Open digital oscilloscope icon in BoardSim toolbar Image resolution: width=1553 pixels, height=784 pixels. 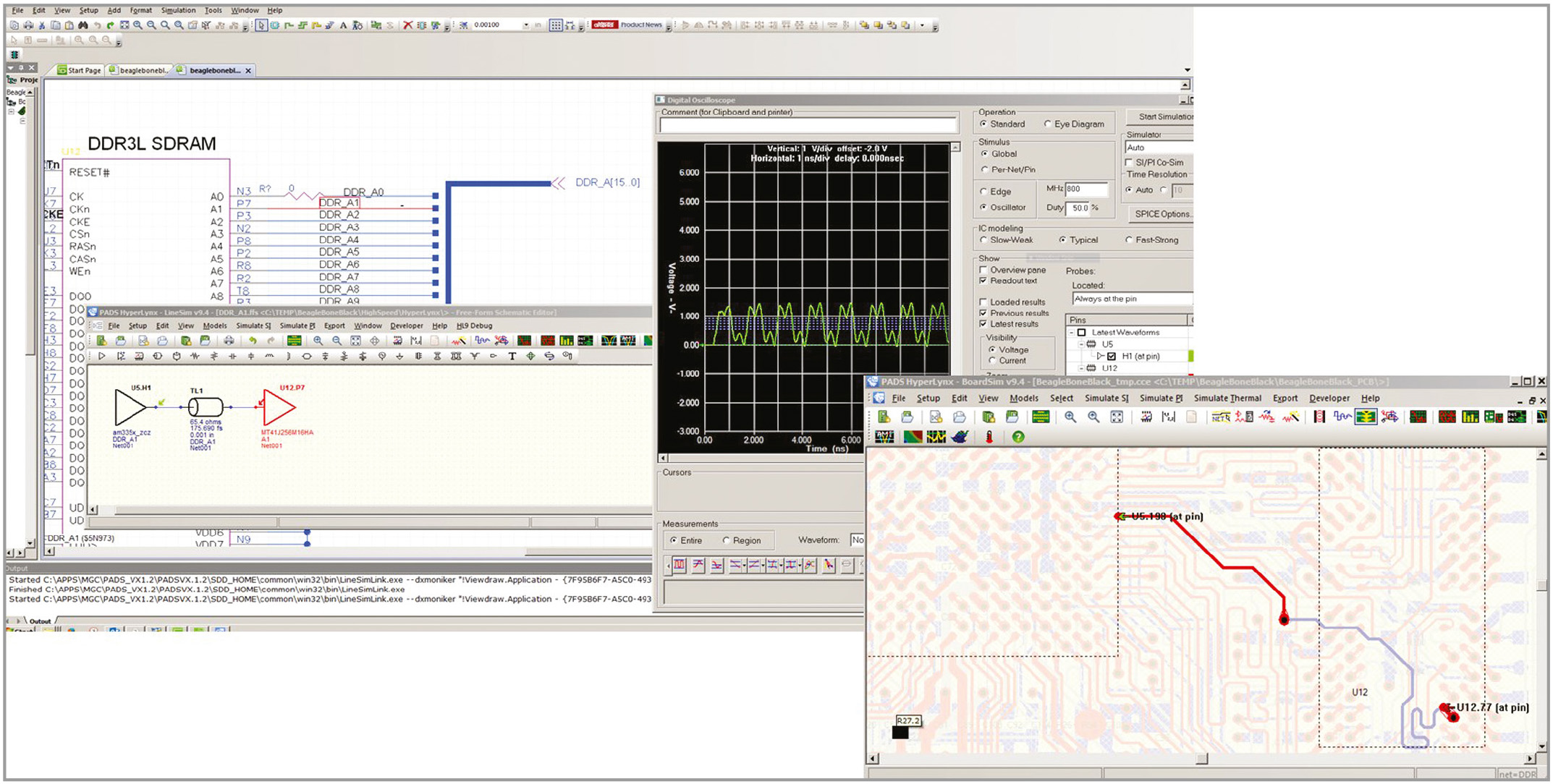click(1342, 417)
